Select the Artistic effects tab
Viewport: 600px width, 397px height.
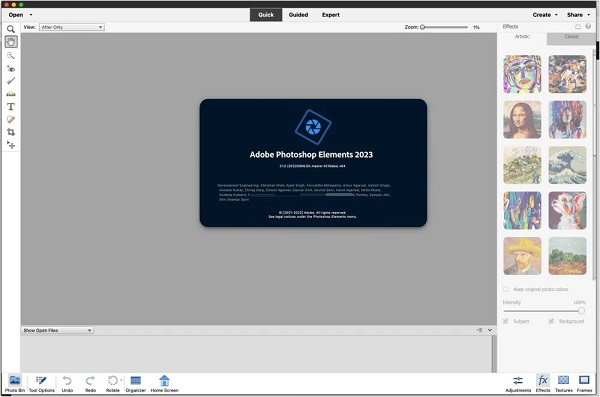522,37
